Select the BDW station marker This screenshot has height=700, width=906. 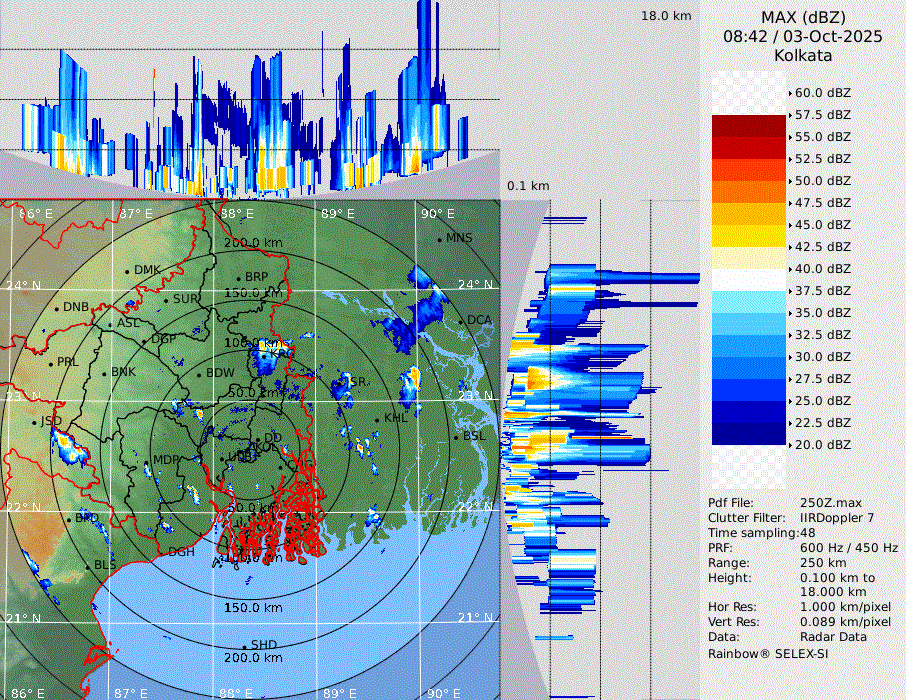(200, 374)
